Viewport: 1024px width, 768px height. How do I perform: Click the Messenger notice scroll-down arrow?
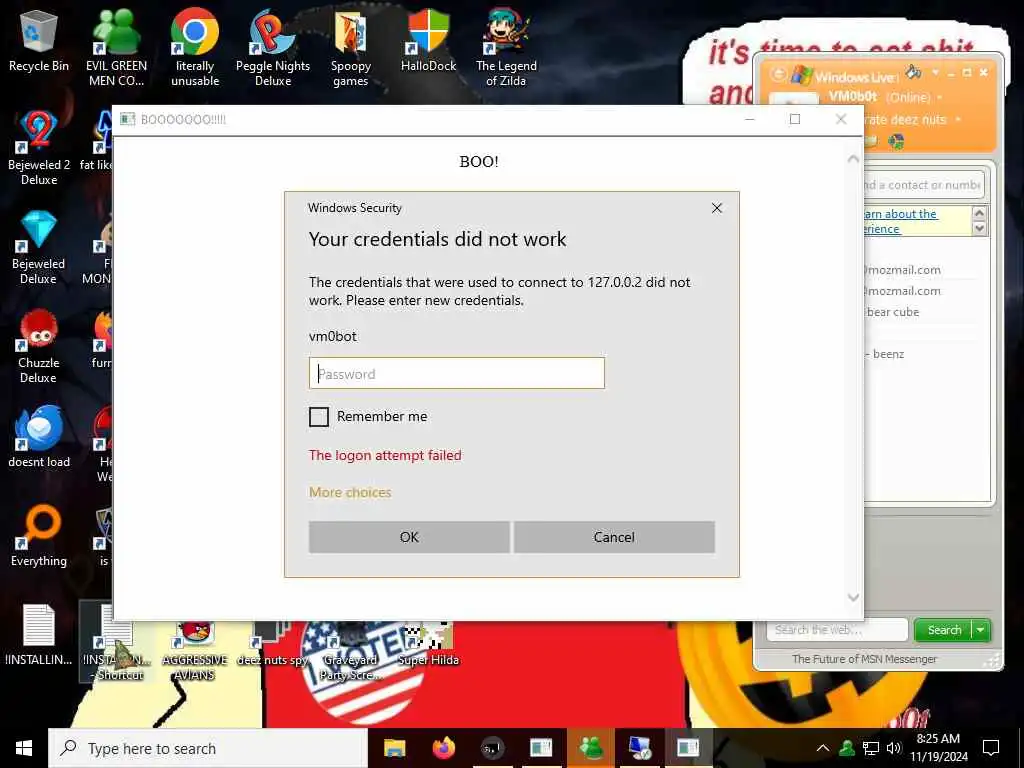point(979,229)
